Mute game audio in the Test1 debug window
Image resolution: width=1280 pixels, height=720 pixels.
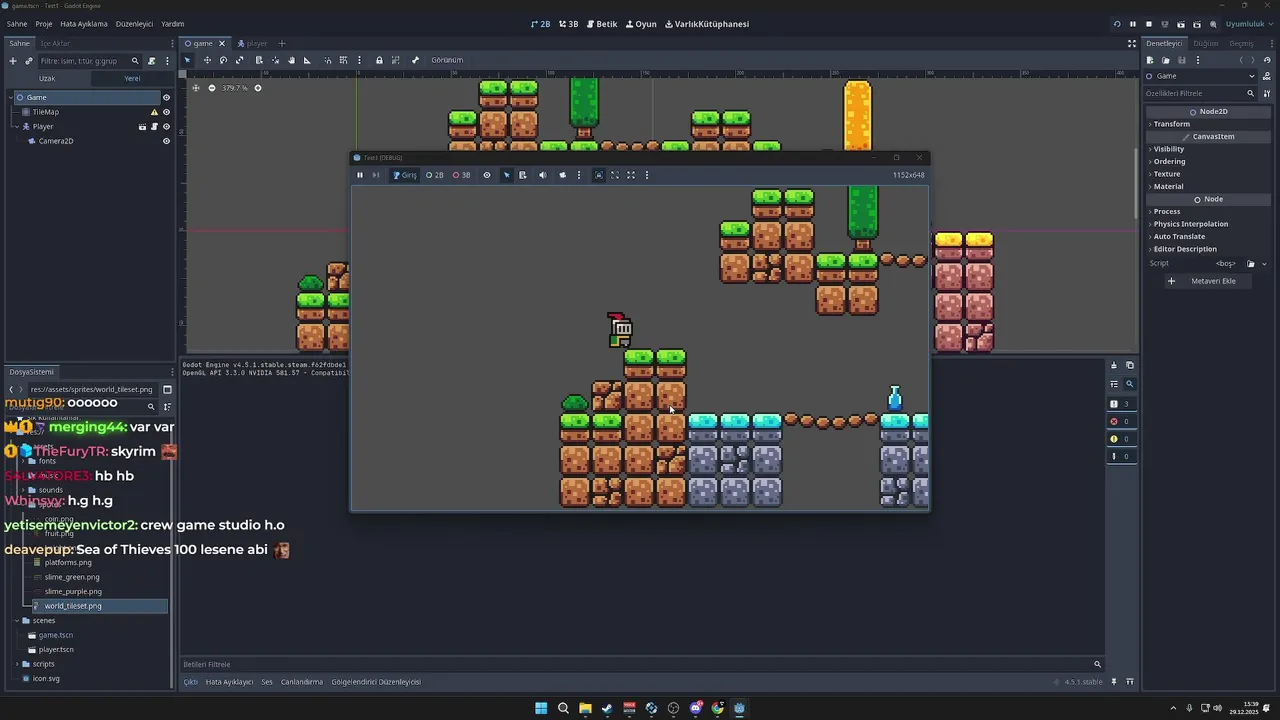[543, 175]
